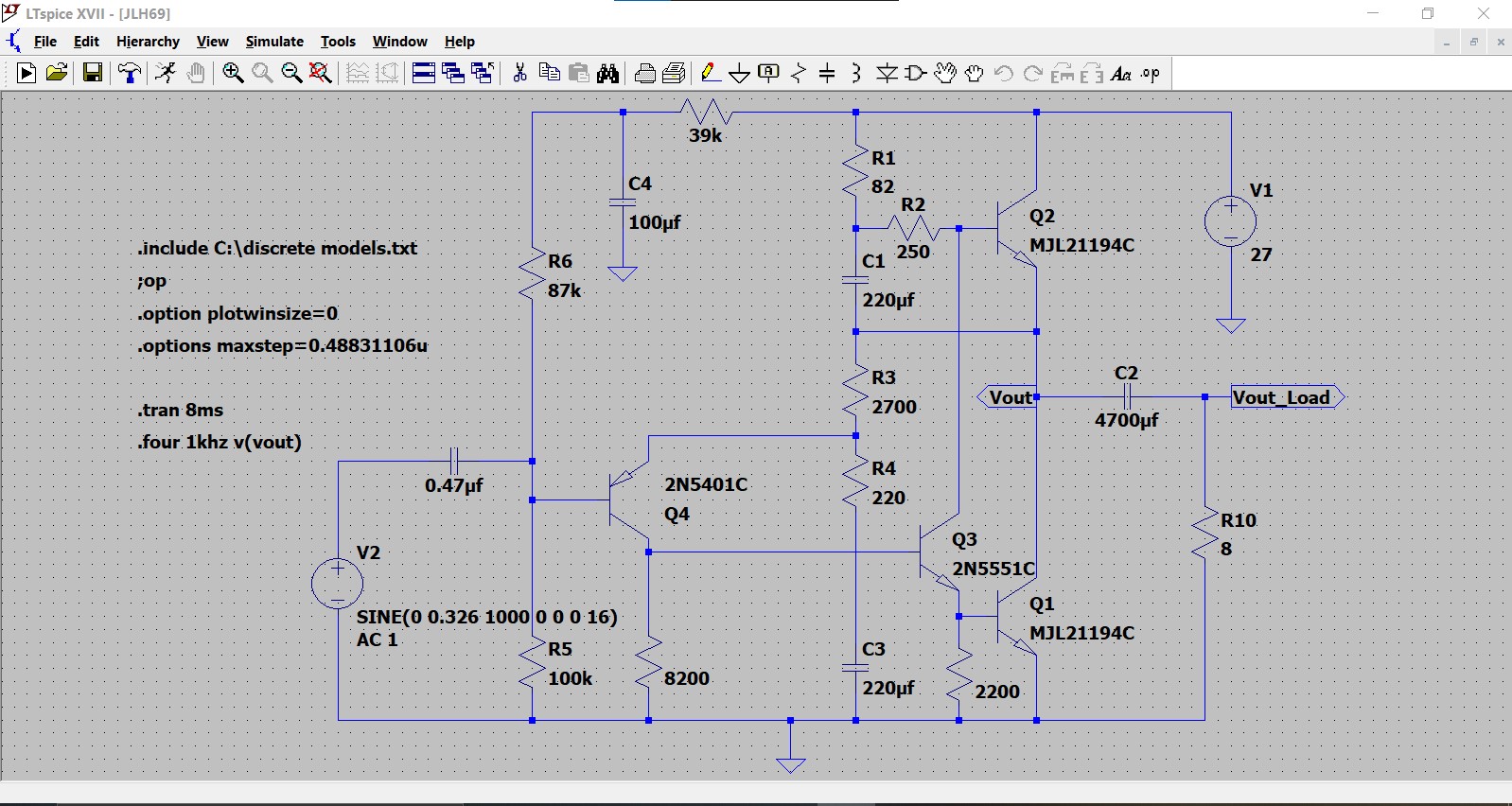Pick the Inductor tool
This screenshot has height=806, width=1512.
pyautogui.click(x=856, y=73)
